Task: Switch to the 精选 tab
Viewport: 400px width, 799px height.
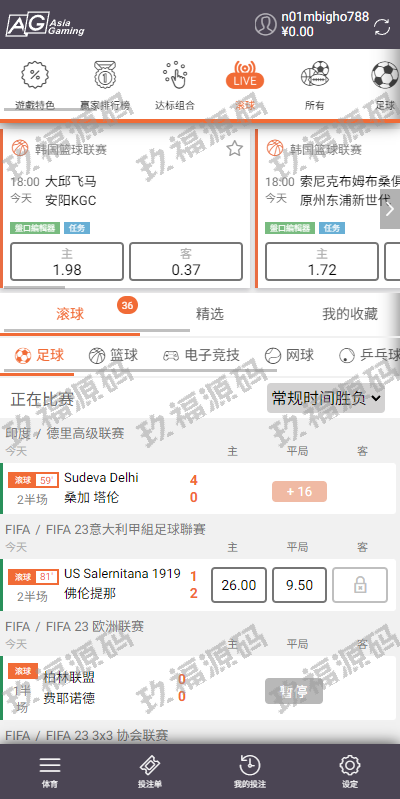Action: point(210,314)
